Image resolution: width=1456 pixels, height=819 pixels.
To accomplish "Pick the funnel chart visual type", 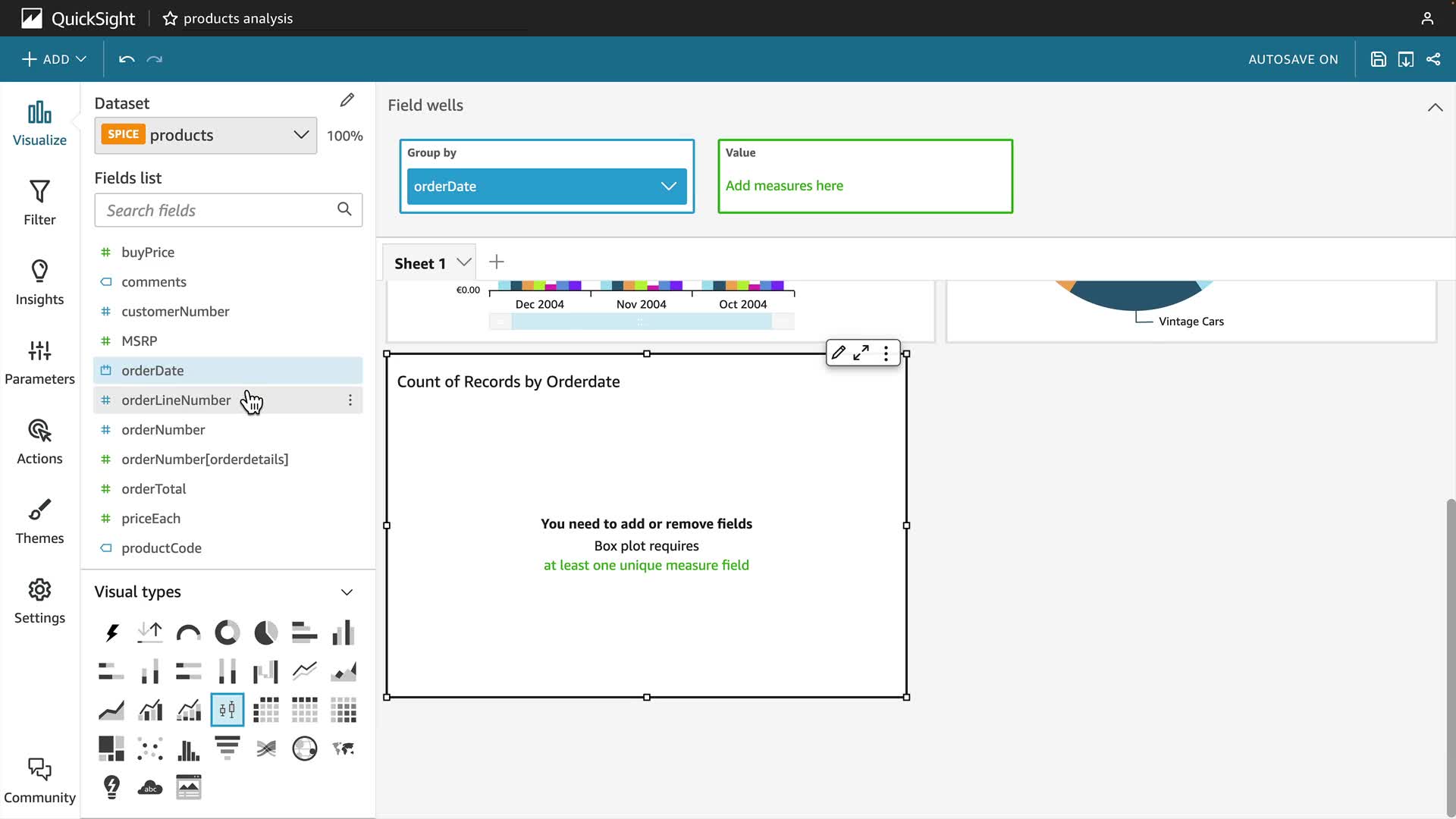I will pos(227,748).
